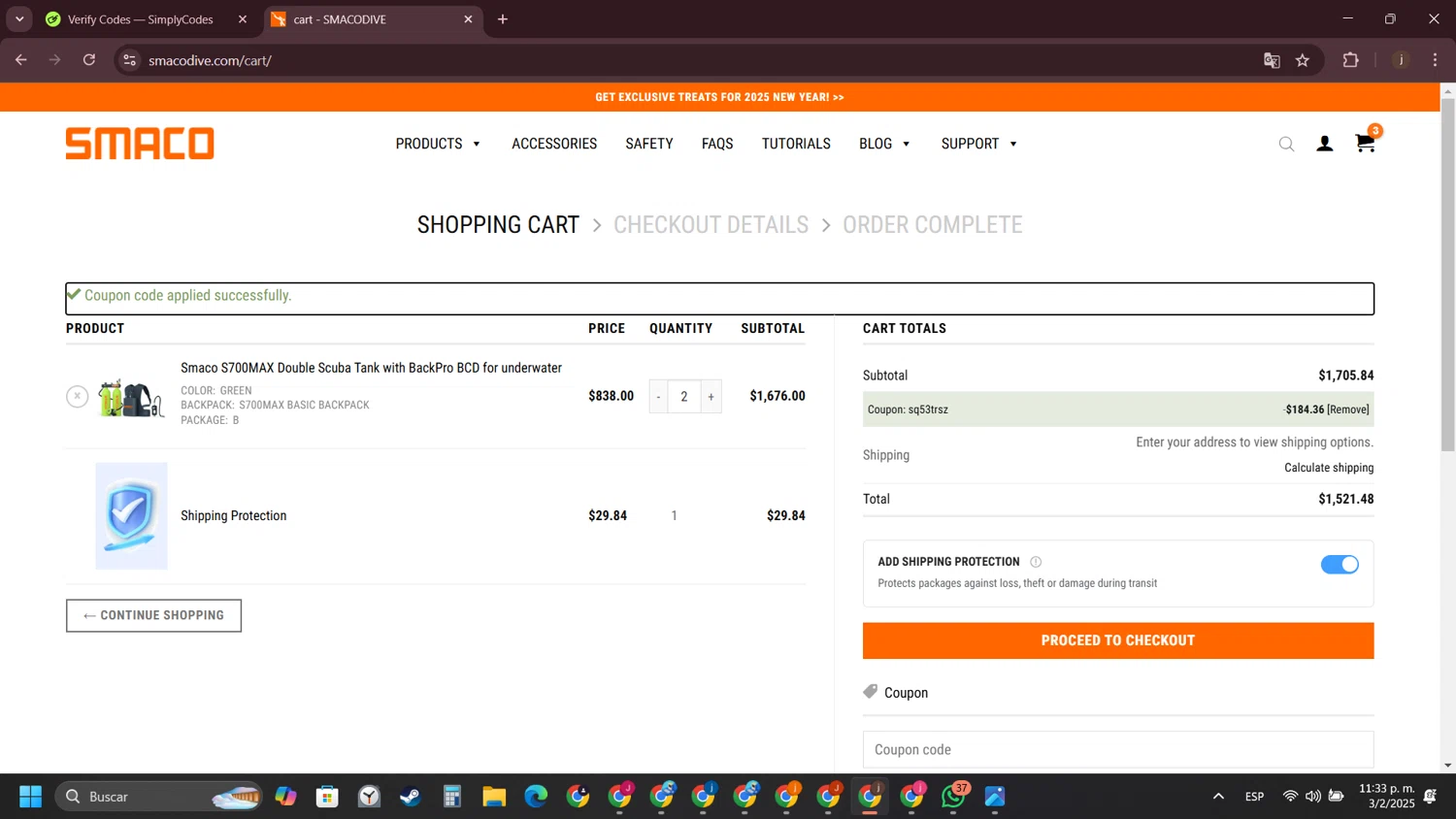This screenshot has height=819, width=1456.
Task: Open Windows Start menu
Action: 31,797
